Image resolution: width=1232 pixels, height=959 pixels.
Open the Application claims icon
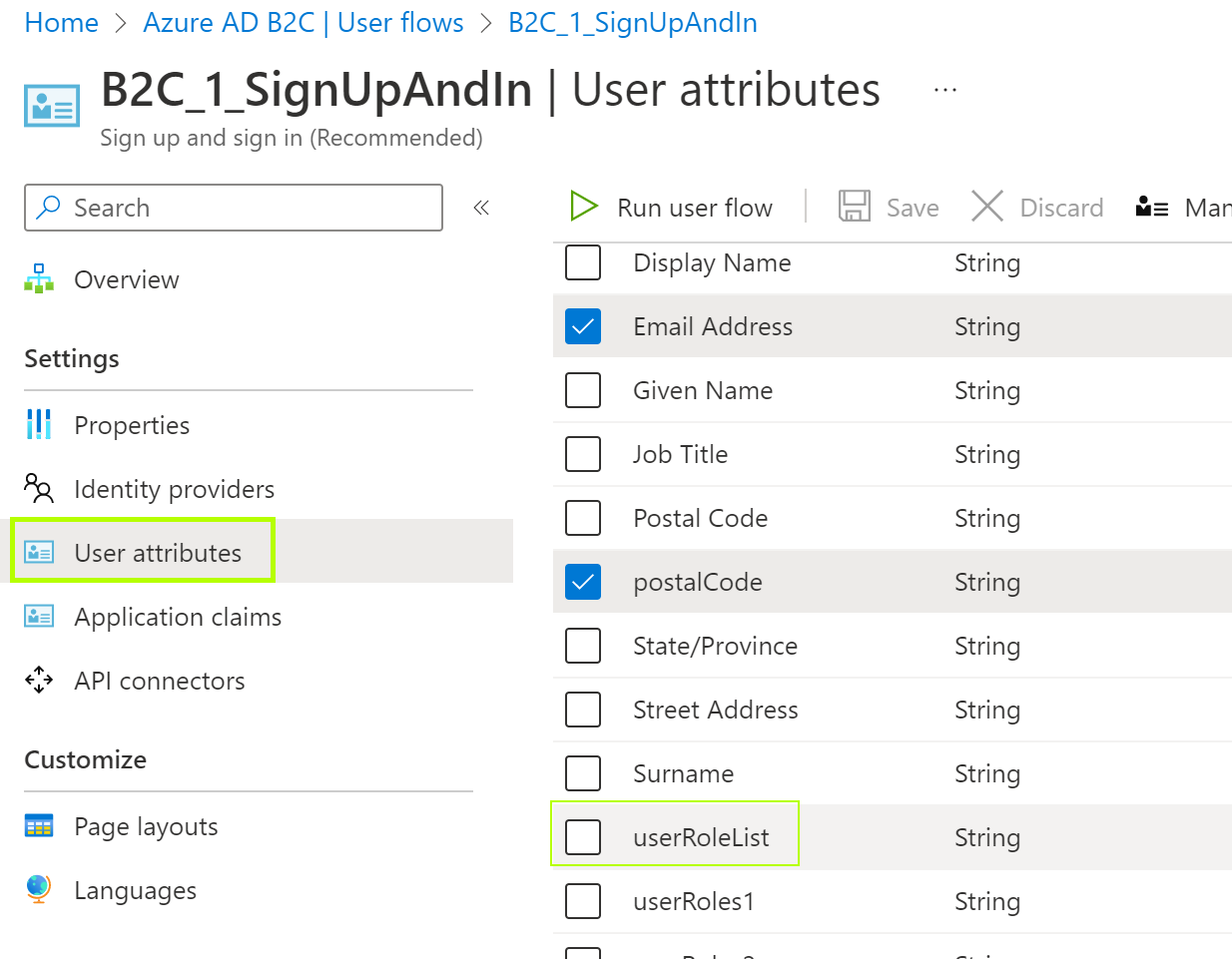point(39,617)
